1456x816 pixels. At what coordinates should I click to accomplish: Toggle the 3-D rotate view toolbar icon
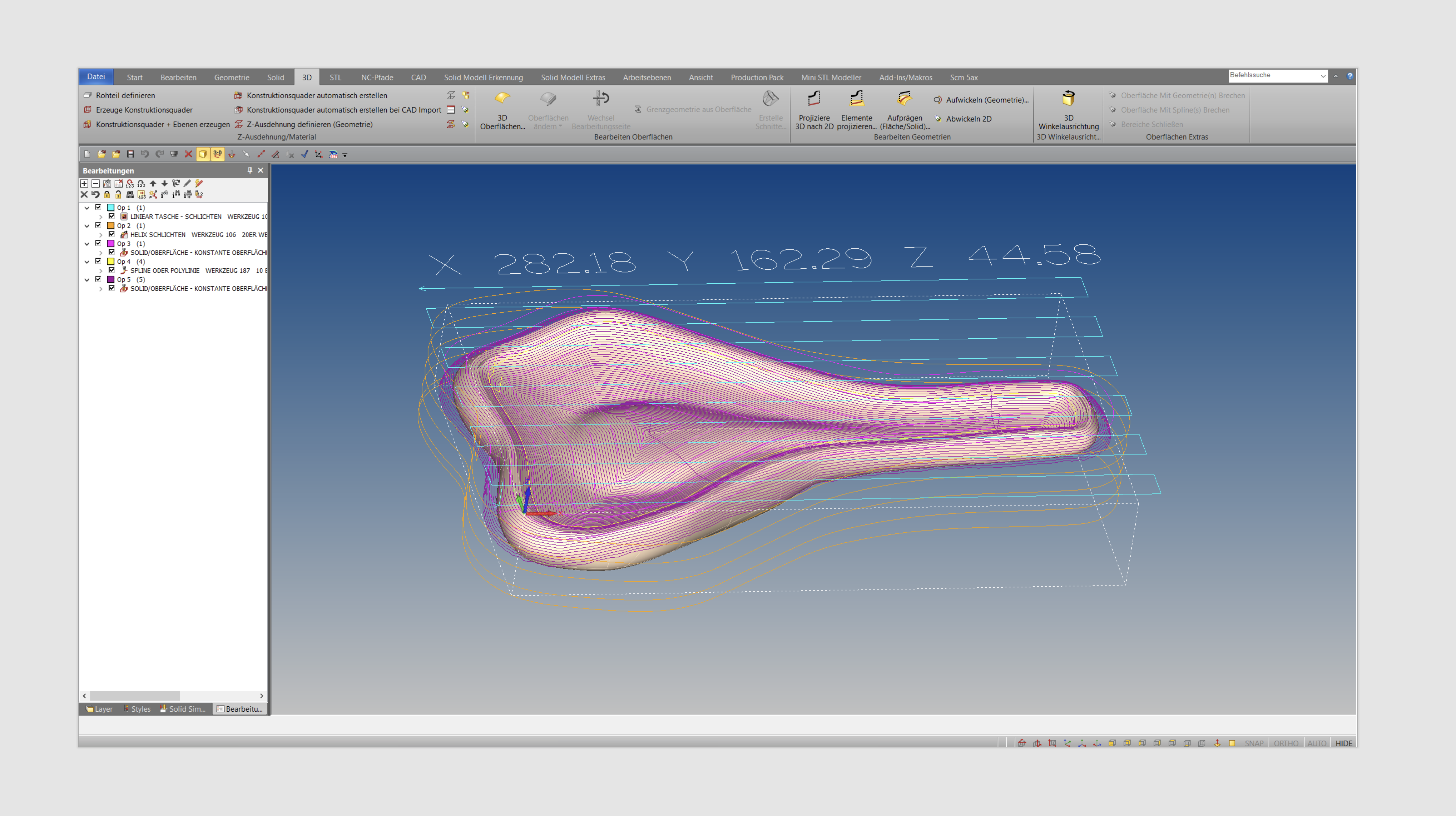pos(217,154)
